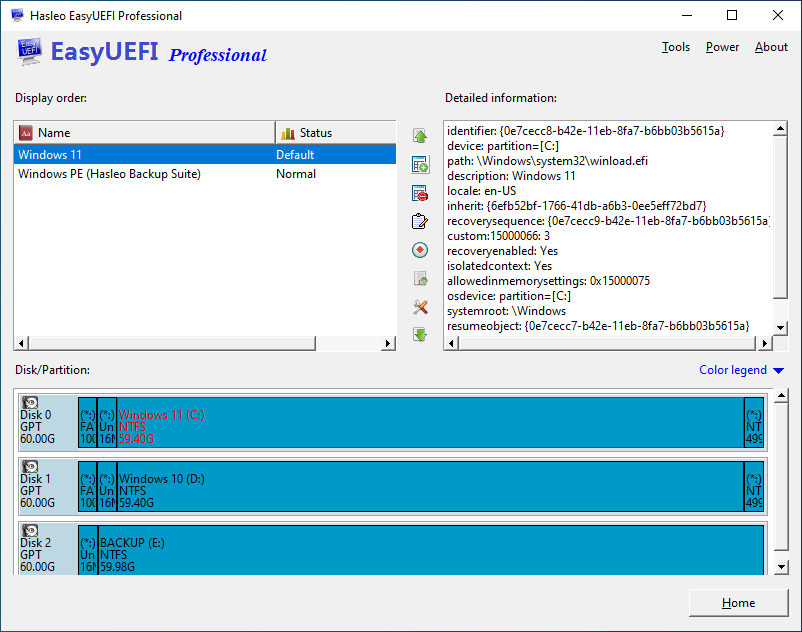The height and width of the screenshot is (632, 802).
Task: Click the Name column header icon
Action: pyautogui.click(x=26, y=133)
